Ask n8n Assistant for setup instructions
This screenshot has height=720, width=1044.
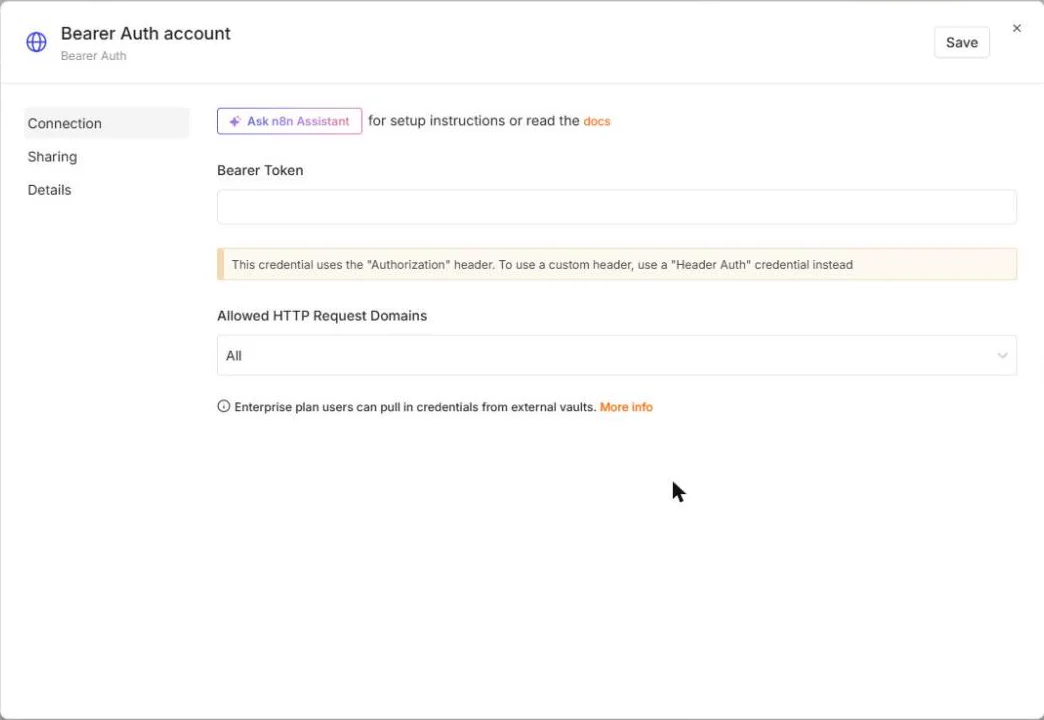[x=290, y=121]
